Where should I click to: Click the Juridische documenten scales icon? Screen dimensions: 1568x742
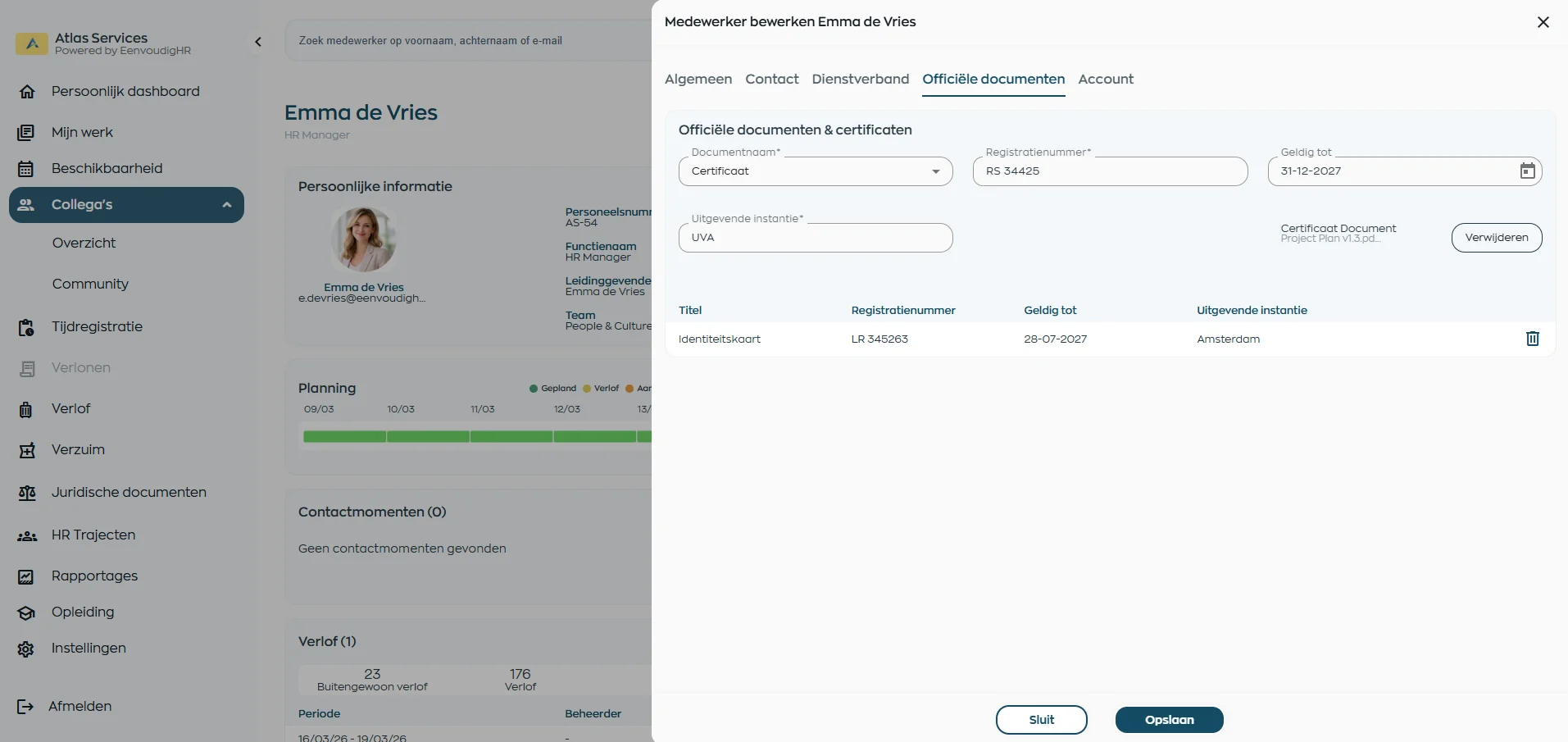coord(26,493)
